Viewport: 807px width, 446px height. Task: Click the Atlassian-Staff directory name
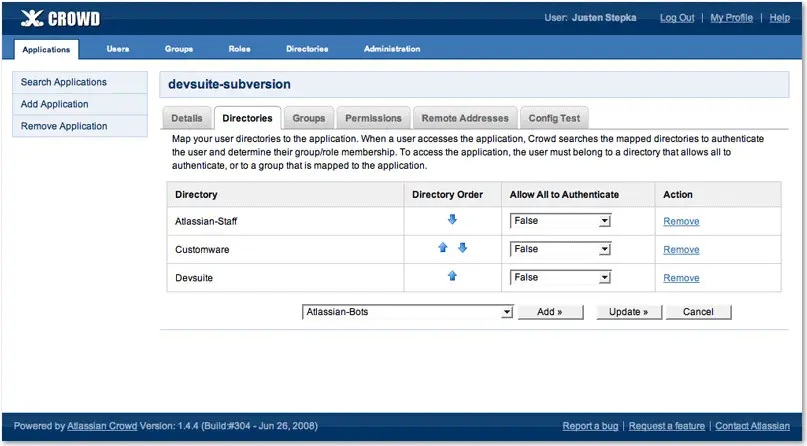[x=206, y=221]
